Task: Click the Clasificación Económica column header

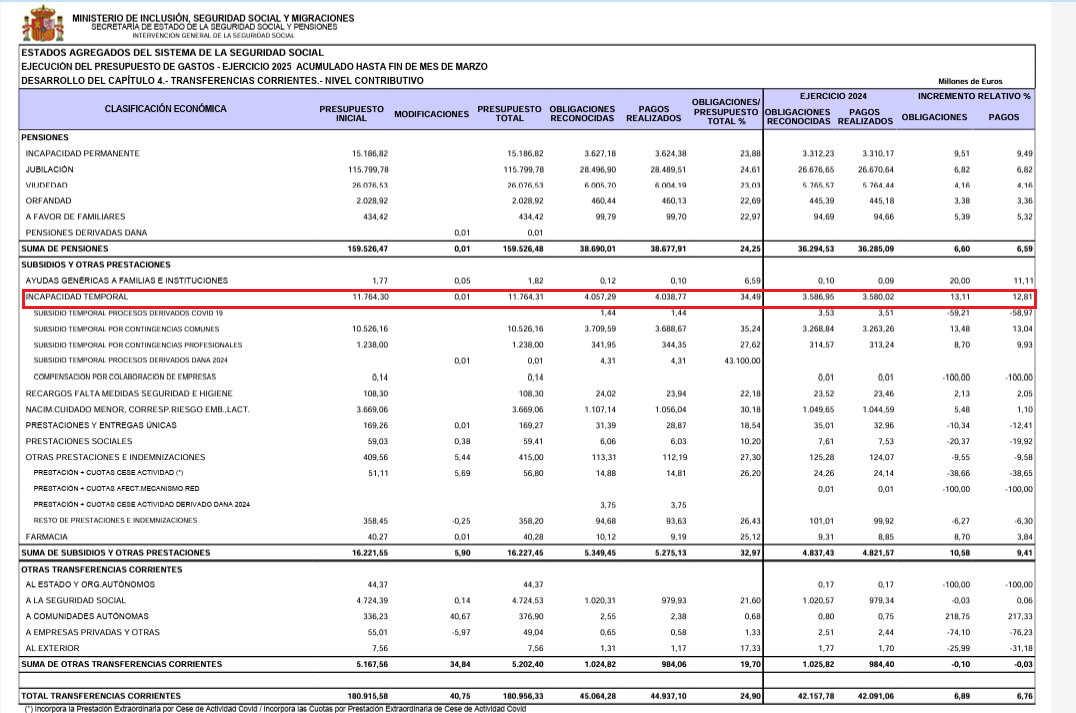Action: [x=166, y=109]
